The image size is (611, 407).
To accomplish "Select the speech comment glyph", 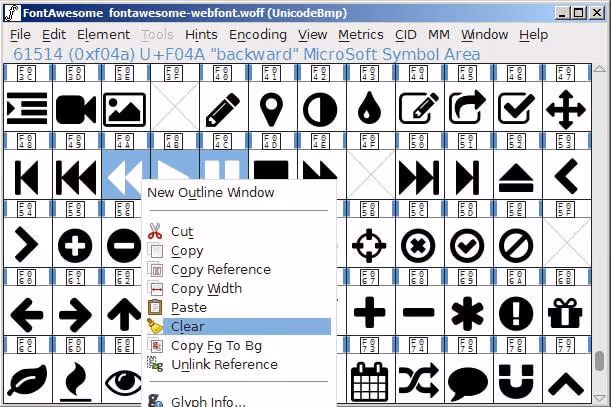I will [x=468, y=384].
